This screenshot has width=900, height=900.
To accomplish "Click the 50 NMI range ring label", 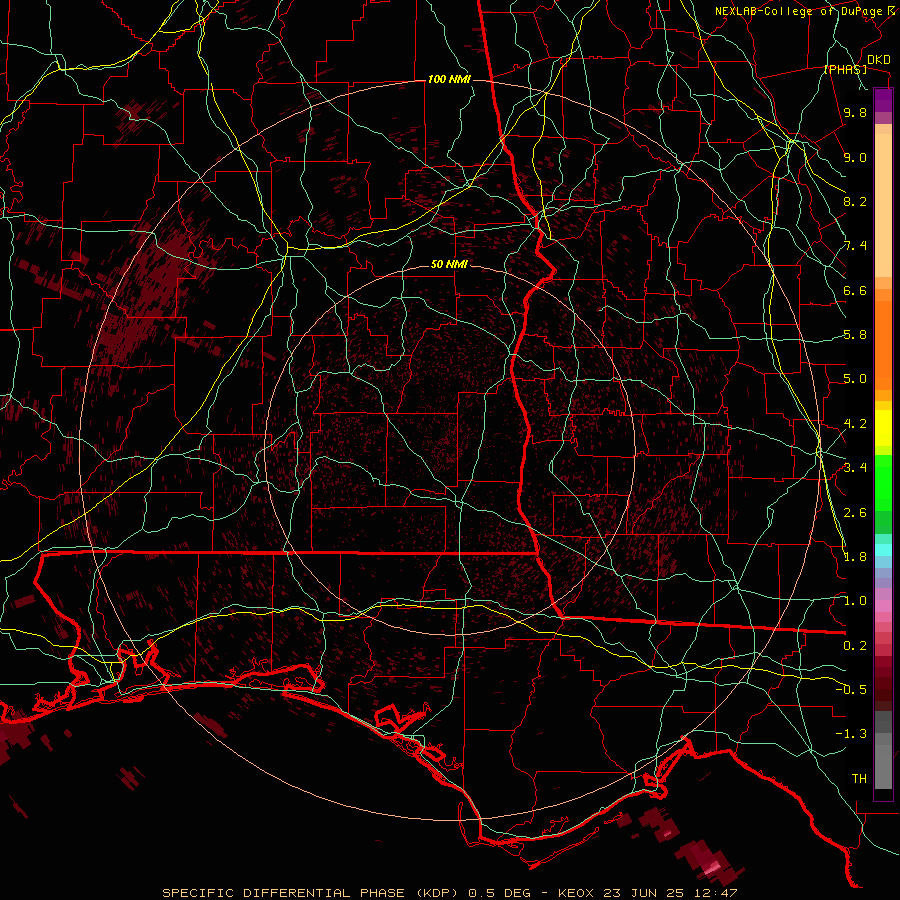I will [449, 264].
